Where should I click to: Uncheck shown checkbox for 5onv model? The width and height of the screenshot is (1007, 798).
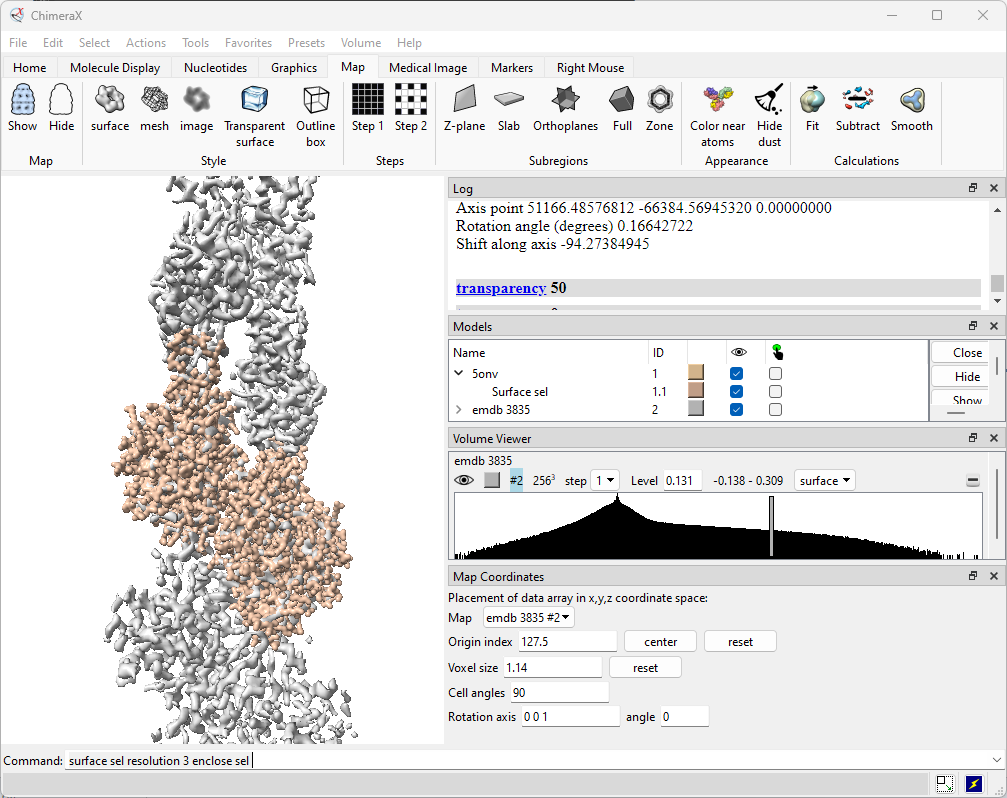(737, 373)
